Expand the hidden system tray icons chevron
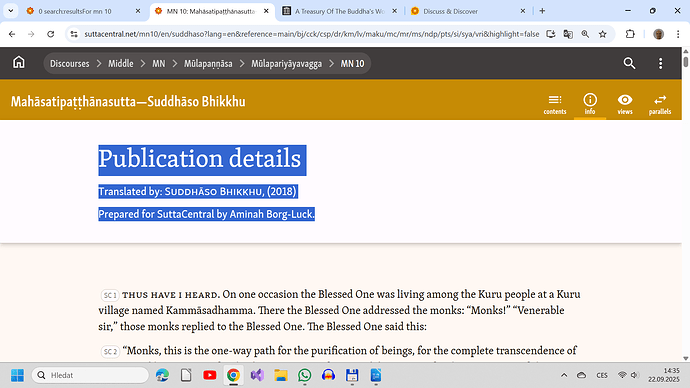This screenshot has width=690, height=388. pyautogui.click(x=564, y=375)
